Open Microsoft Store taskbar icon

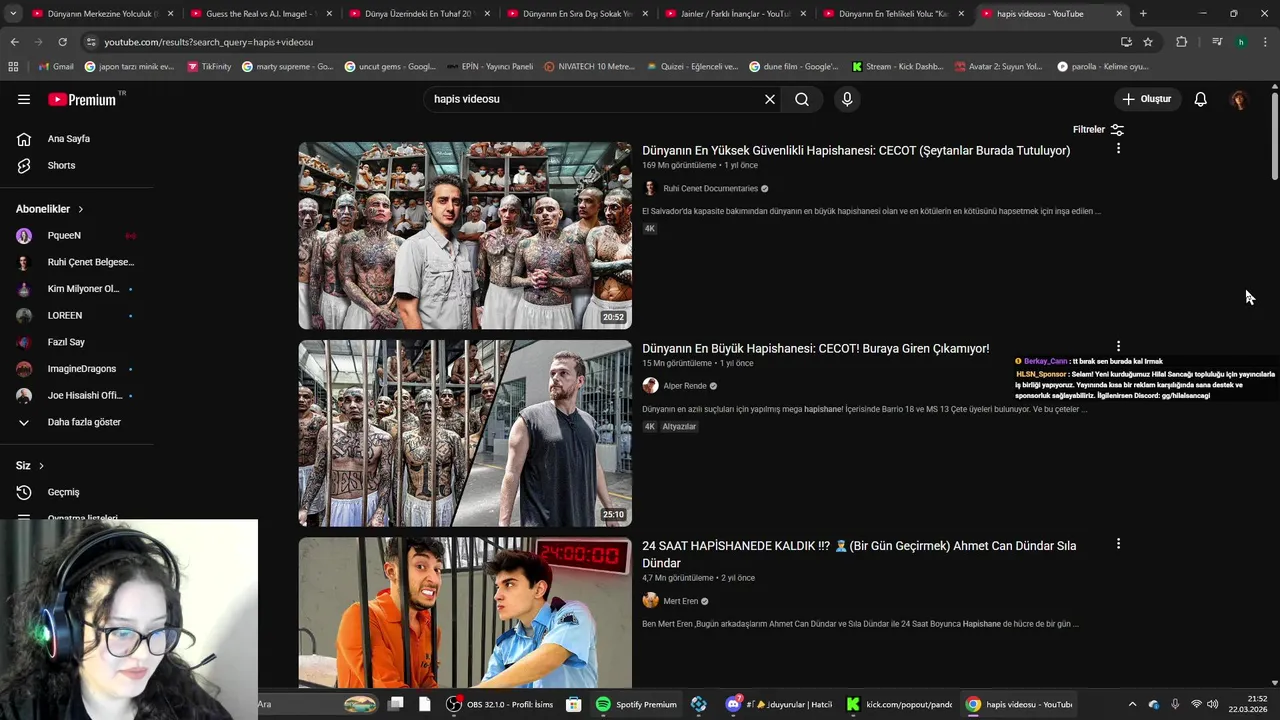click(573, 704)
